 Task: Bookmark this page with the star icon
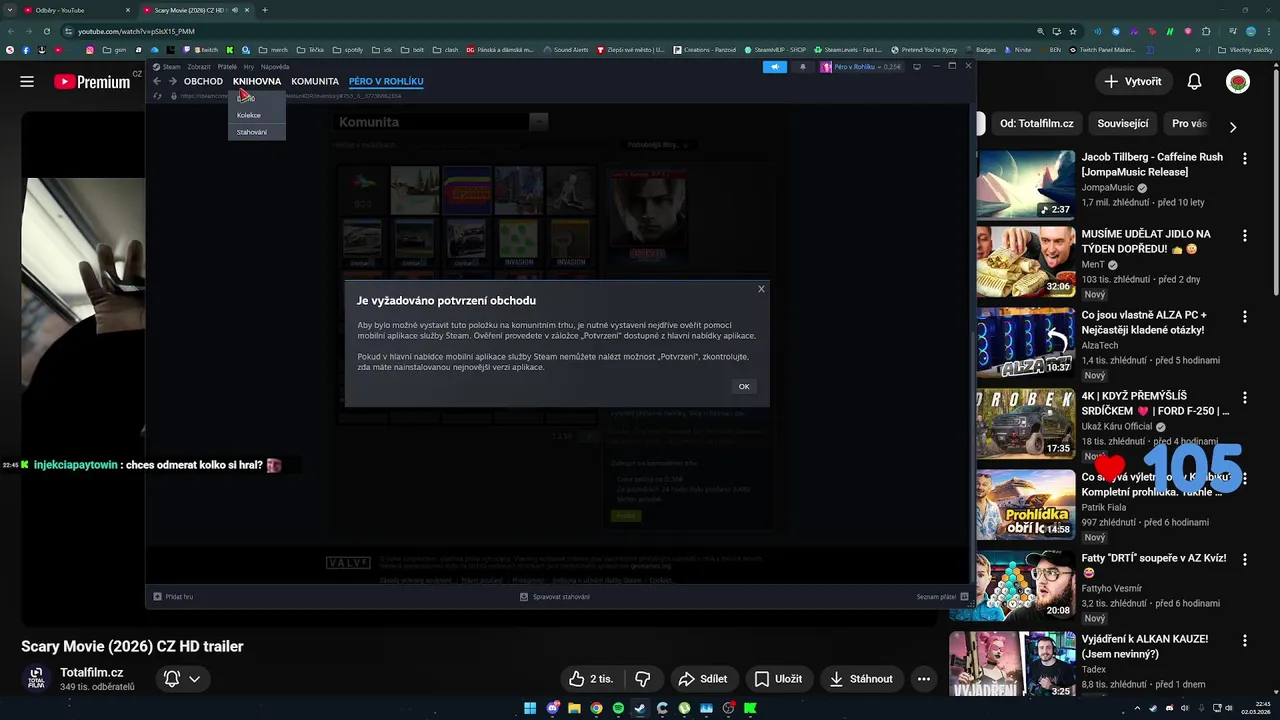(1073, 31)
